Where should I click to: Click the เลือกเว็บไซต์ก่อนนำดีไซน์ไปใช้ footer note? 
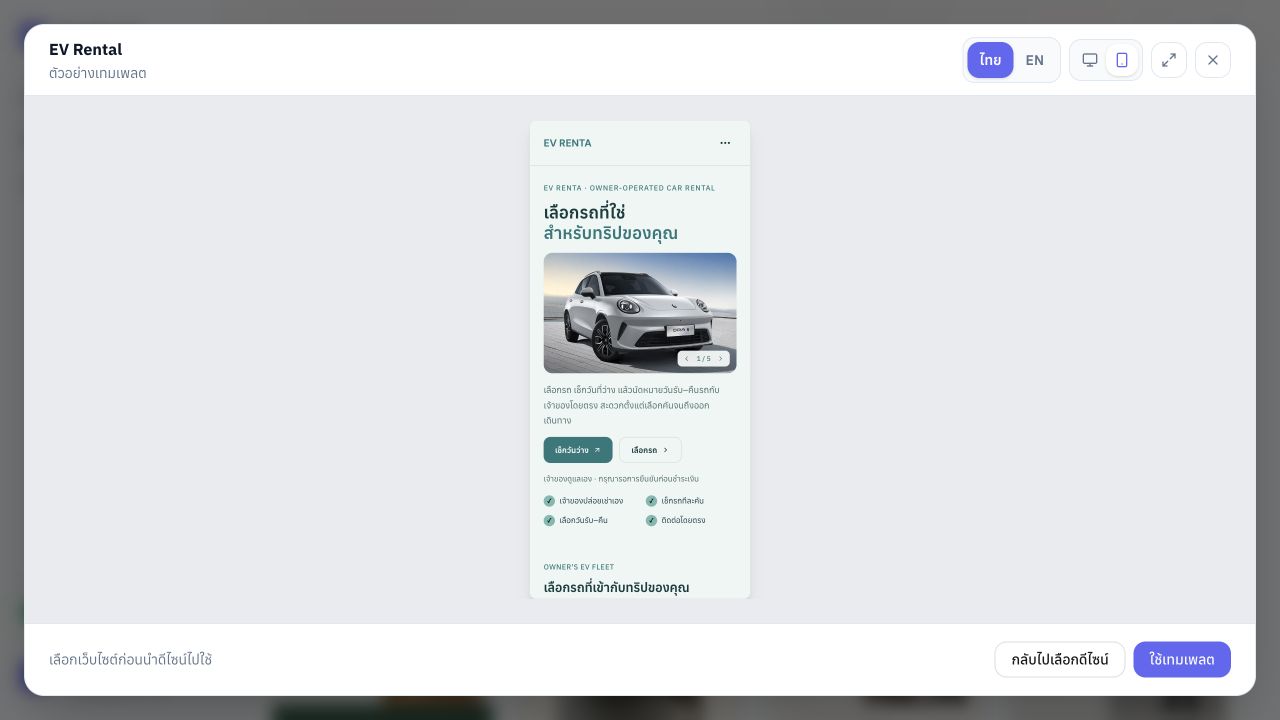click(130, 660)
